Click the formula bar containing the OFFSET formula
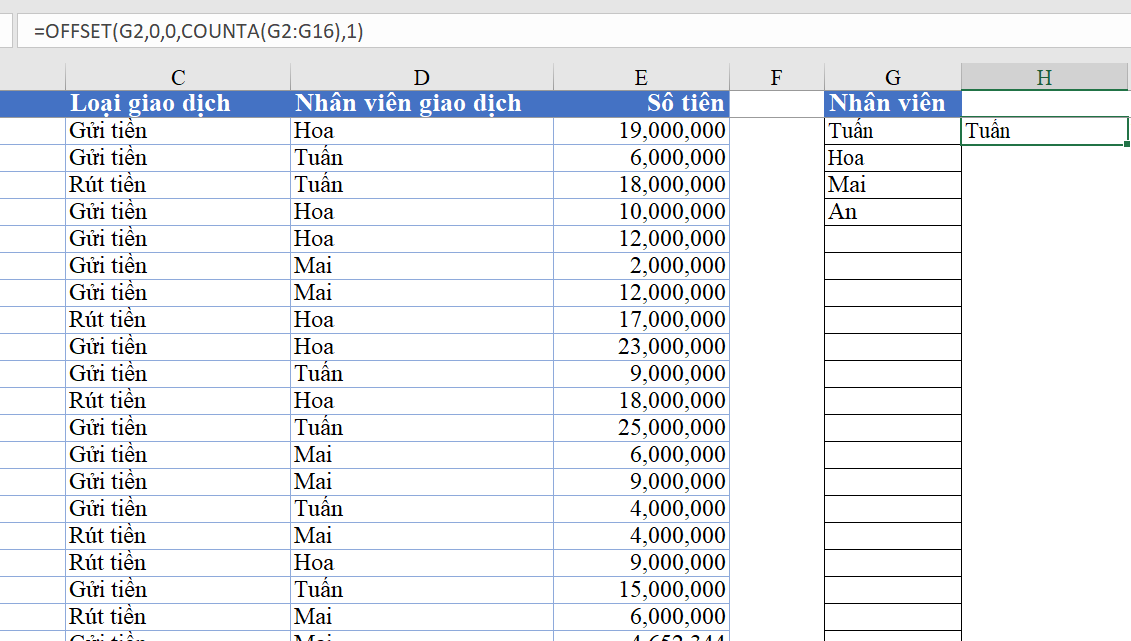Viewport: 1131px width, 641px height. (x=573, y=31)
